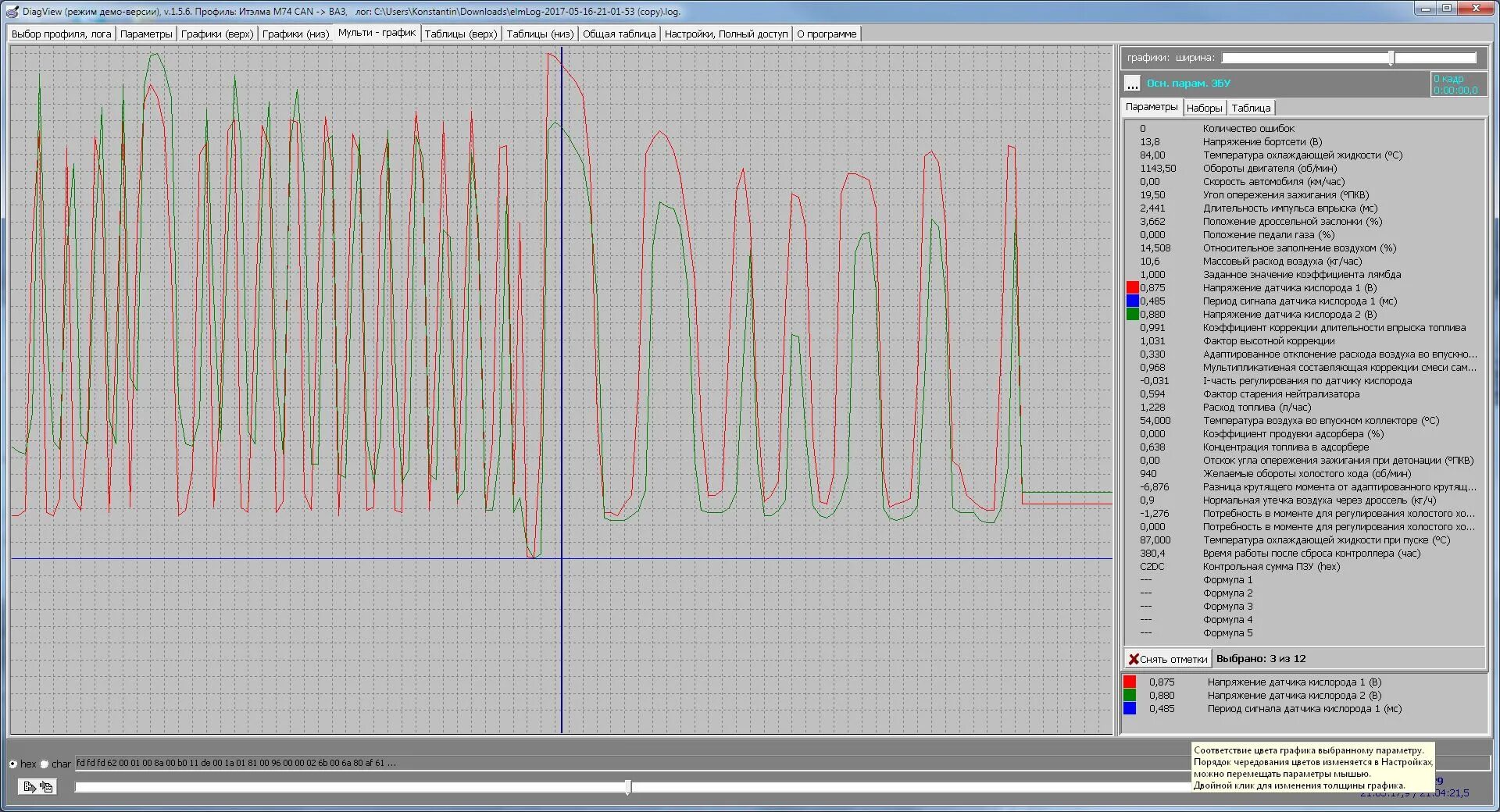
Task: Click blue swatch in the selected parameters legend
Action: click(1130, 709)
